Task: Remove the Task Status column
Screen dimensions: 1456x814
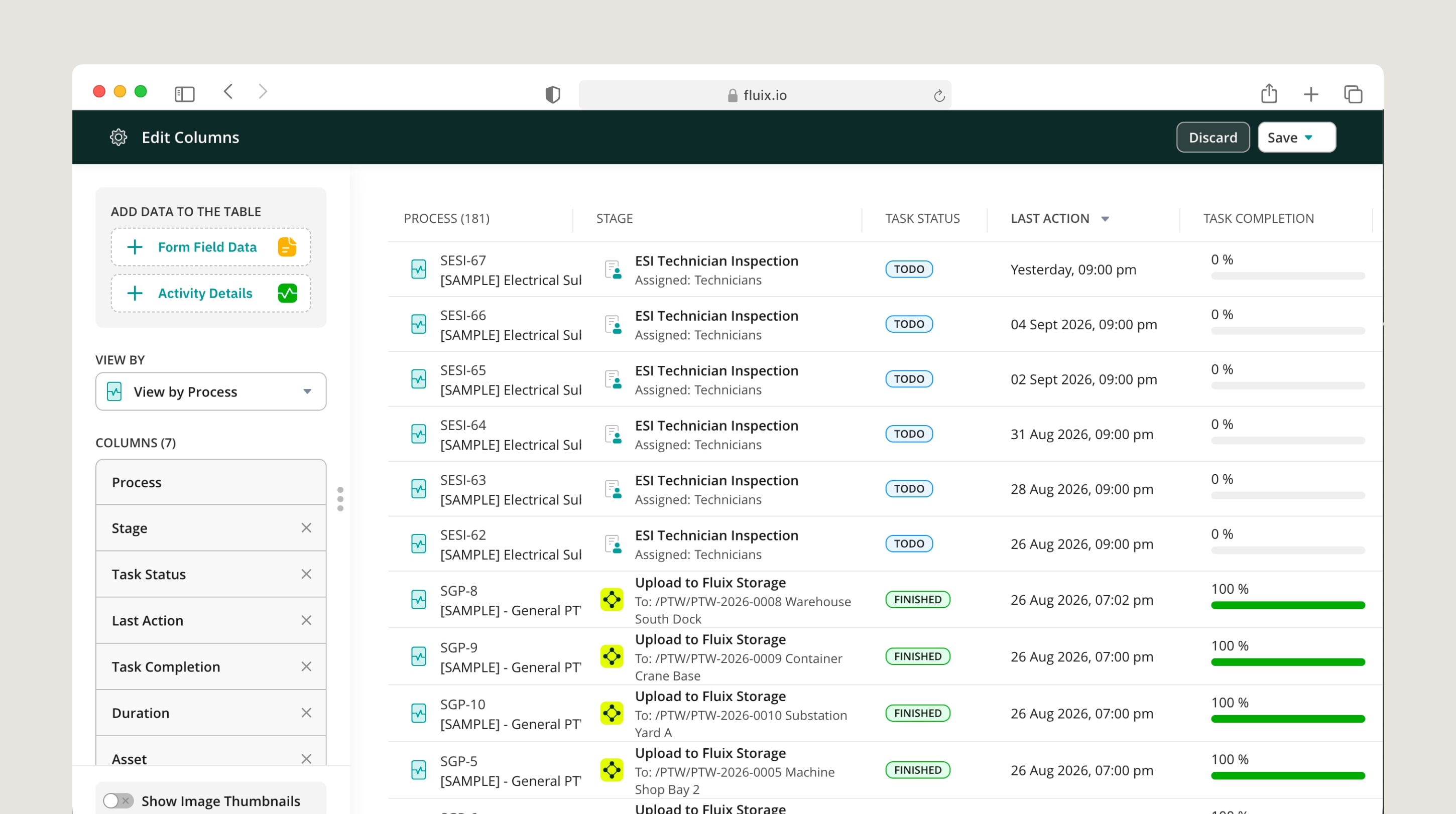Action: point(306,574)
